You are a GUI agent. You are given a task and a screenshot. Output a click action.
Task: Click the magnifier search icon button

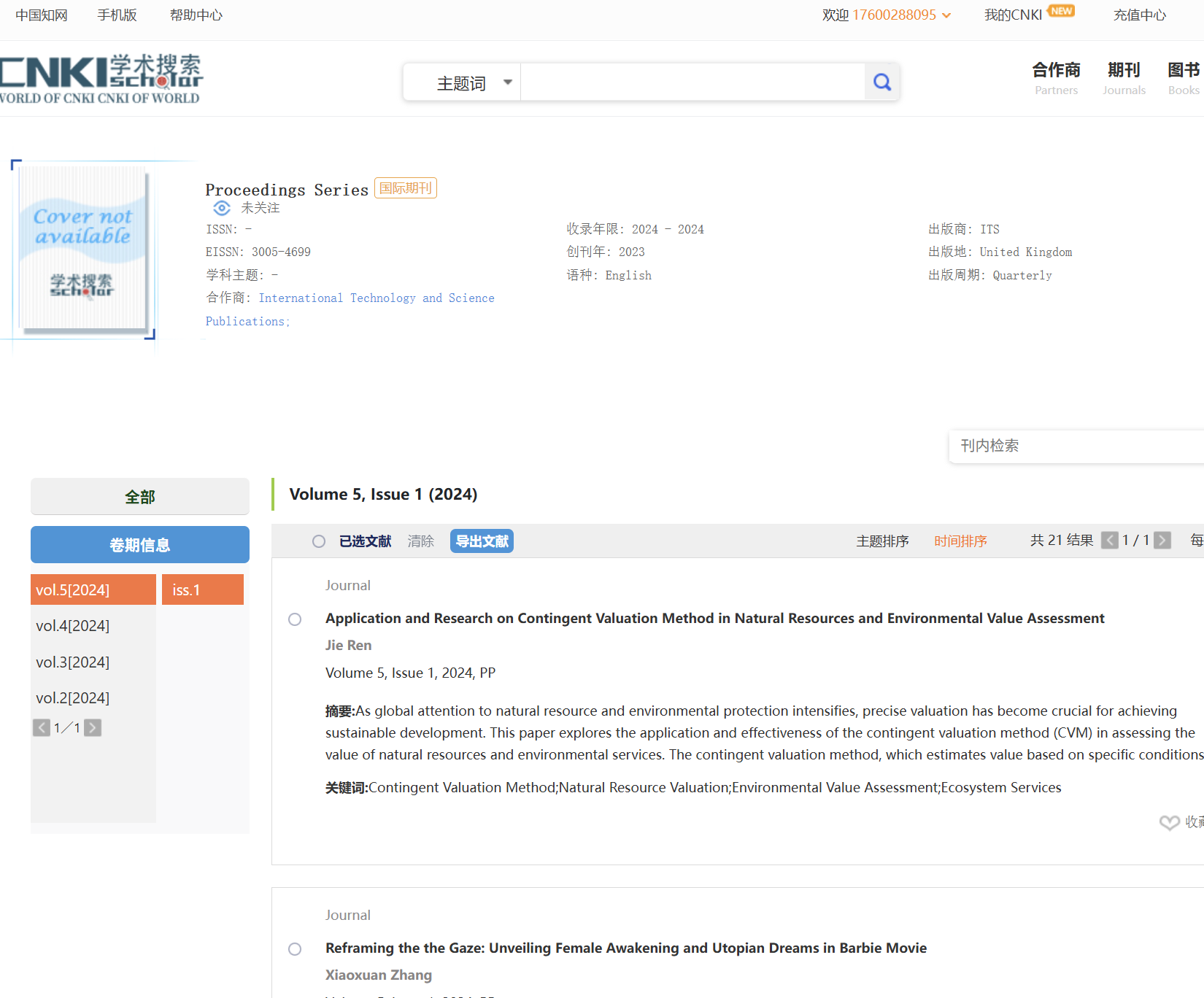[881, 82]
